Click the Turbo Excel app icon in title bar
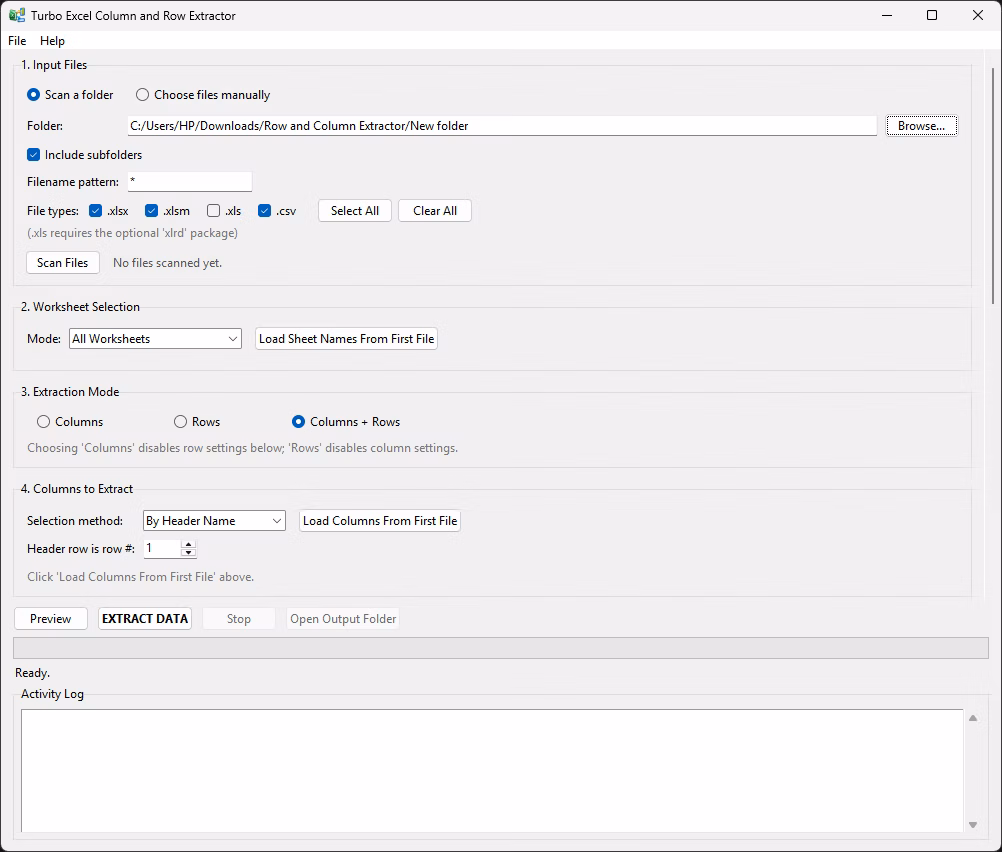1002x852 pixels. (x=17, y=15)
